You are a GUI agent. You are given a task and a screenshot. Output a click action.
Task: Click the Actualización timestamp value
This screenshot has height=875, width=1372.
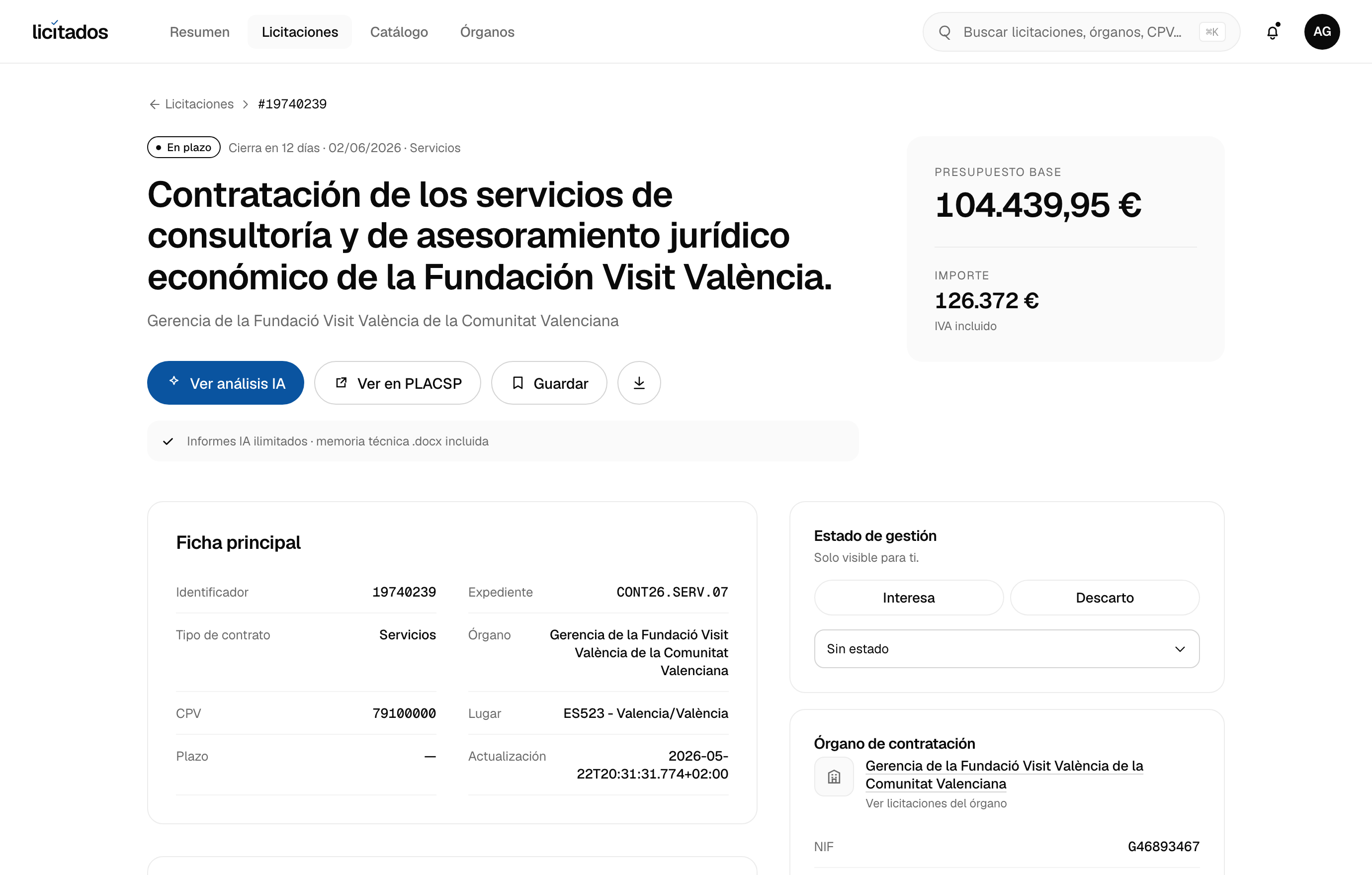652,765
